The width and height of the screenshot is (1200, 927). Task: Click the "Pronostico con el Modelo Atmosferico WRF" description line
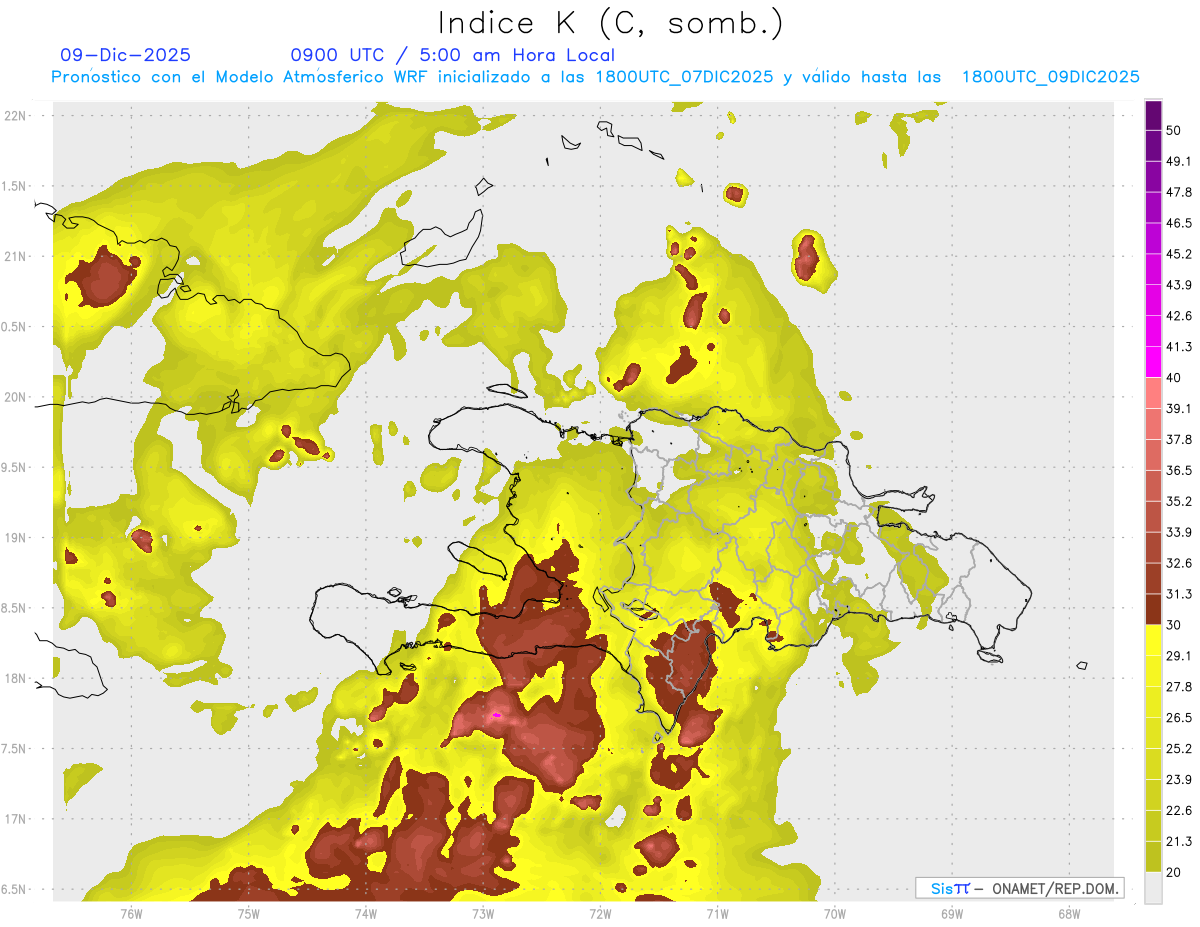click(x=596, y=77)
